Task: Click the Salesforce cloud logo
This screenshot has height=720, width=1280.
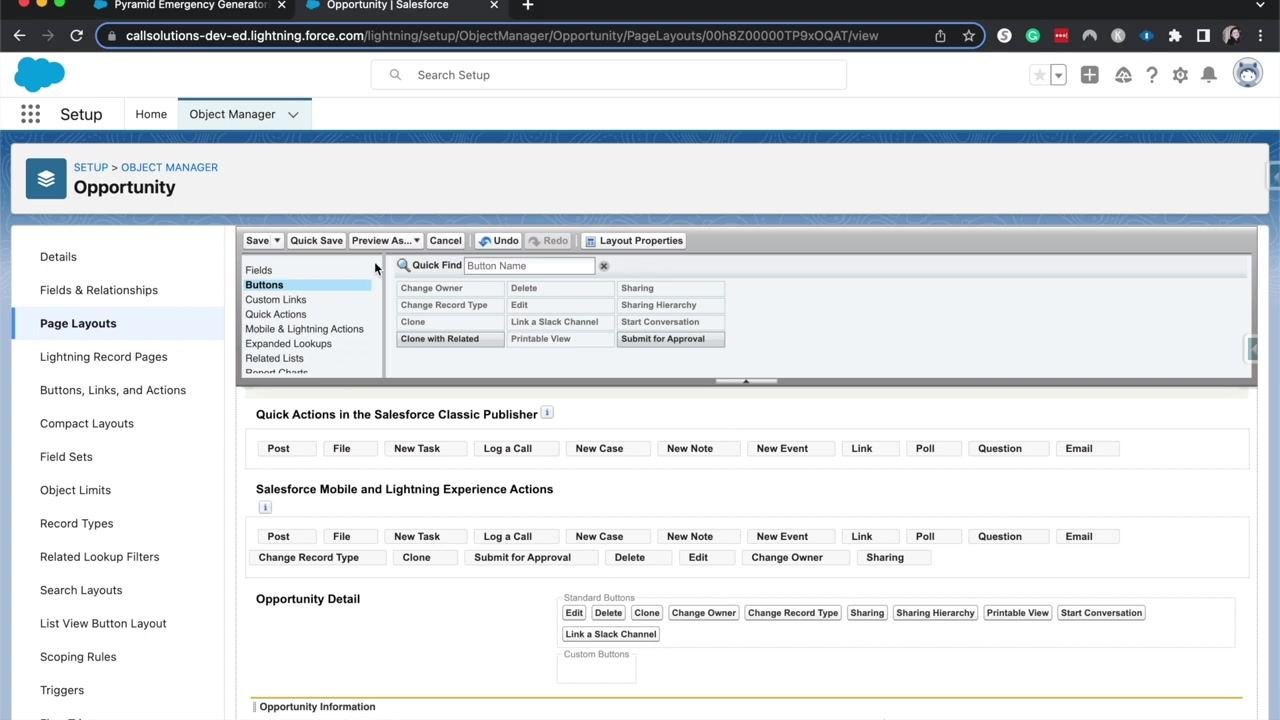Action: tap(40, 75)
